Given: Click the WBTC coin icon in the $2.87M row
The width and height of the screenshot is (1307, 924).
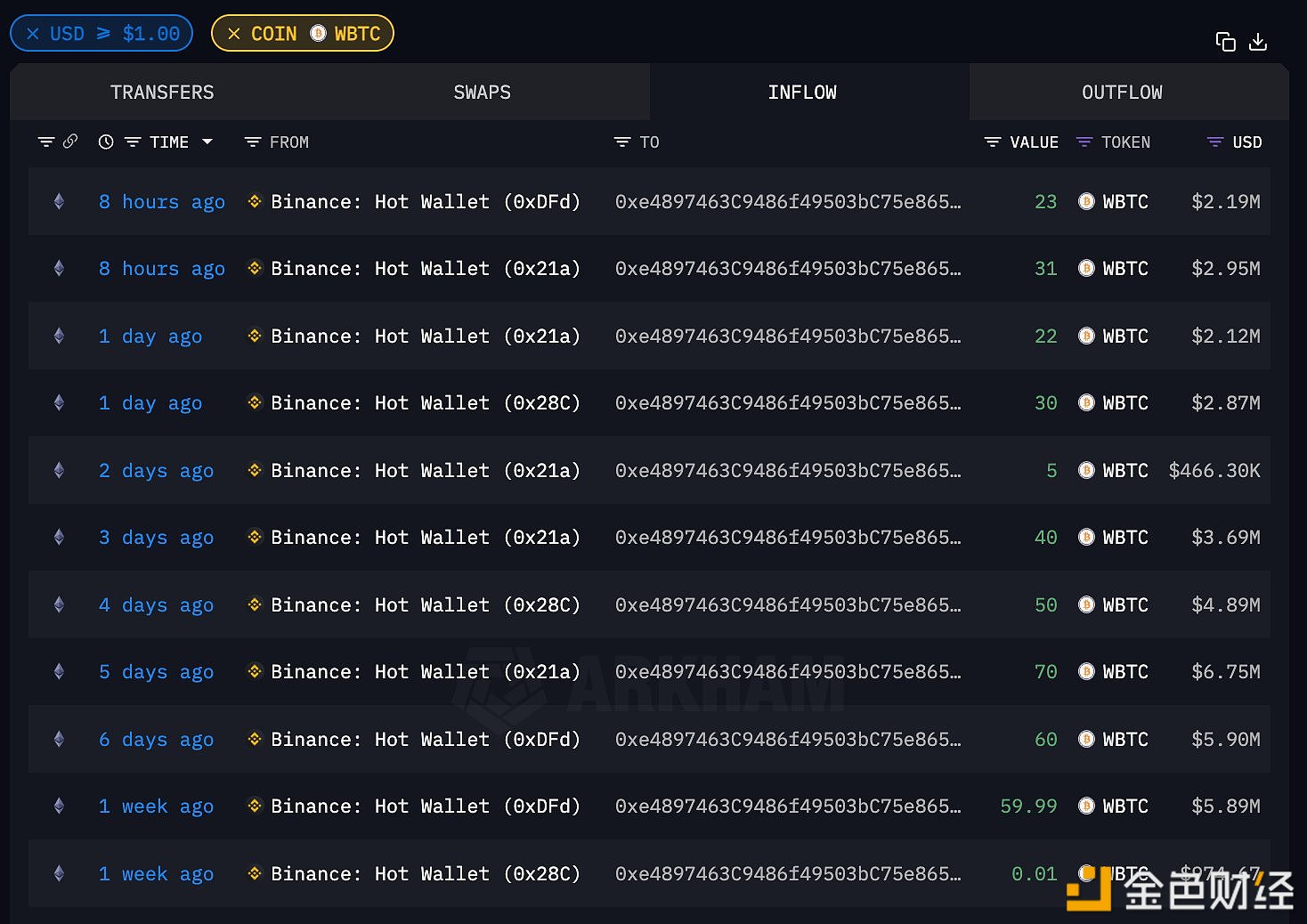Looking at the screenshot, I should click(1086, 402).
